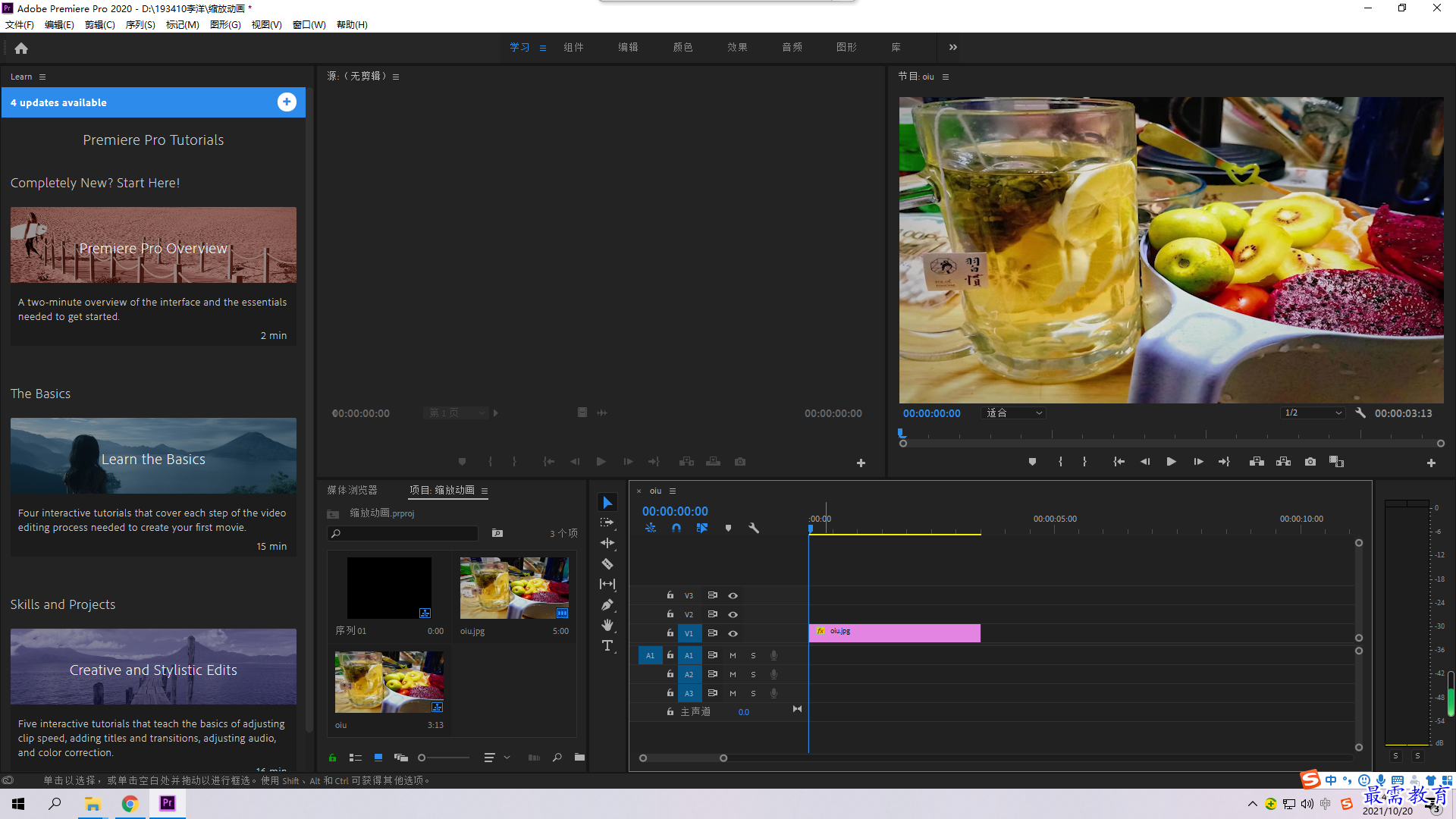
Task: Open program monitor panel menu
Action: point(946,77)
